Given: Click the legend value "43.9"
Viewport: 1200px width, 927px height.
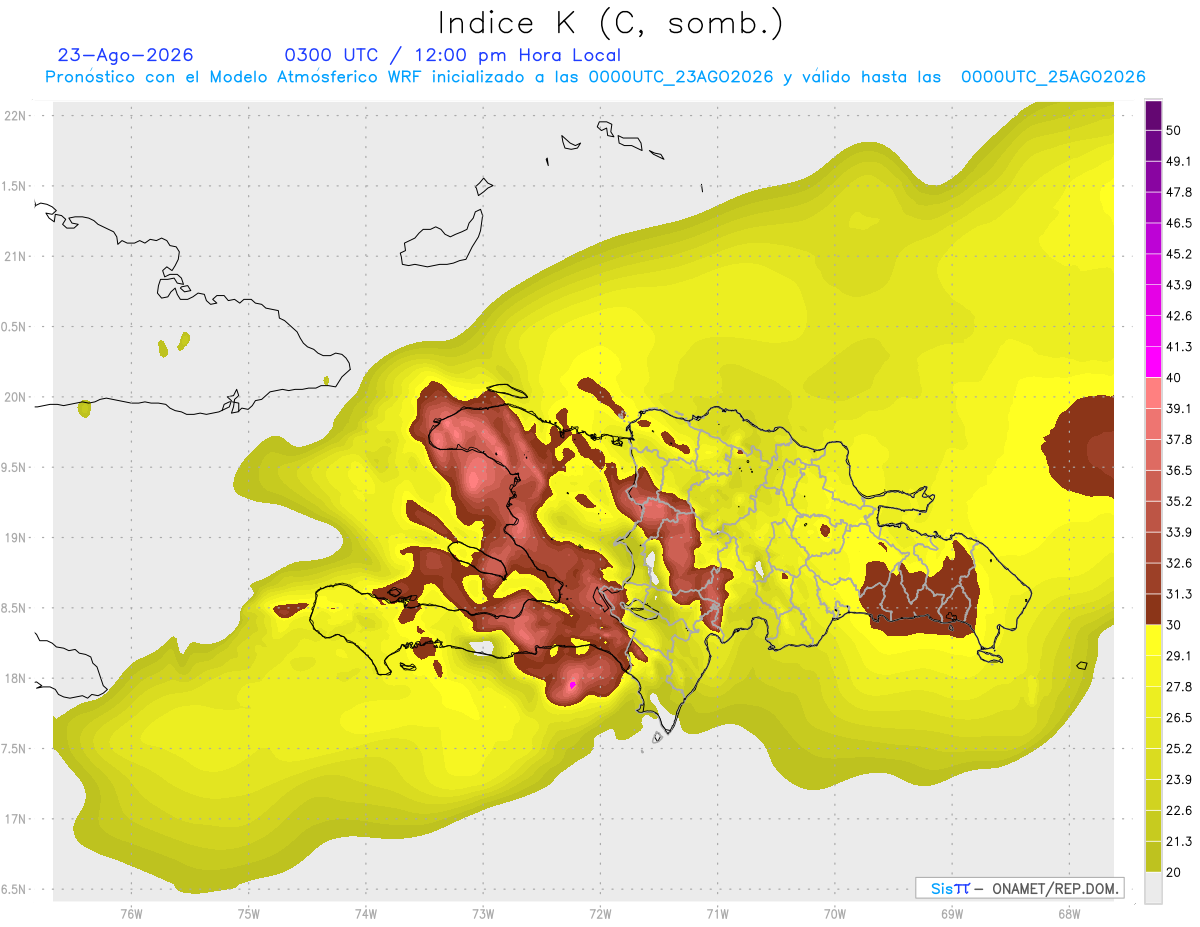Looking at the screenshot, I should point(1180,285).
